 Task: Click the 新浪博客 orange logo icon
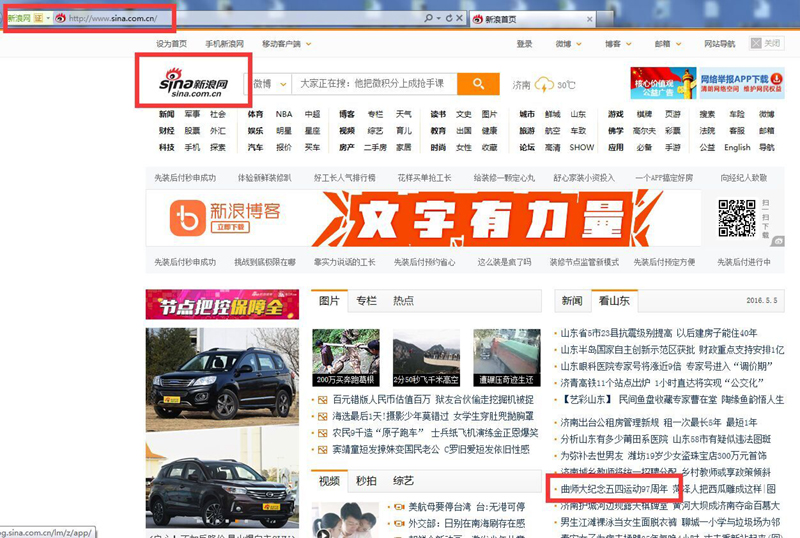[x=187, y=217]
